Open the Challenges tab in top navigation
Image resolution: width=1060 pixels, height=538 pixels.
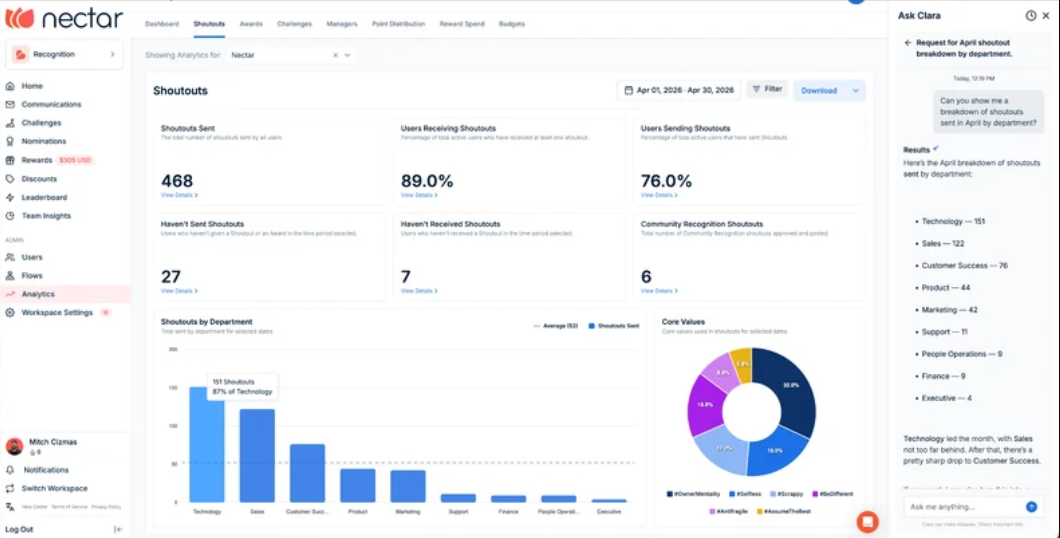click(x=294, y=24)
